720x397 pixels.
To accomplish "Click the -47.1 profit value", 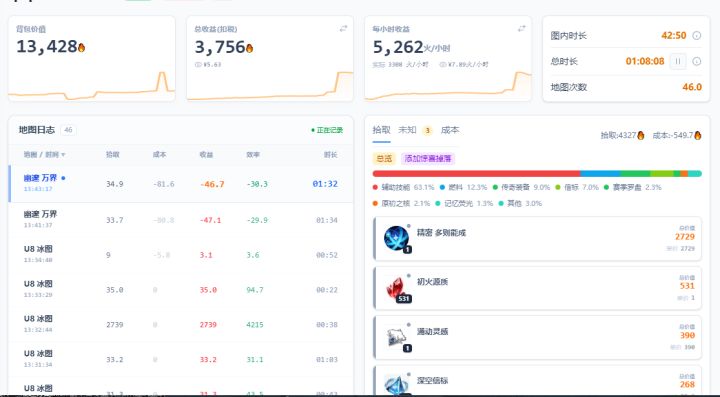I will [x=210, y=220].
